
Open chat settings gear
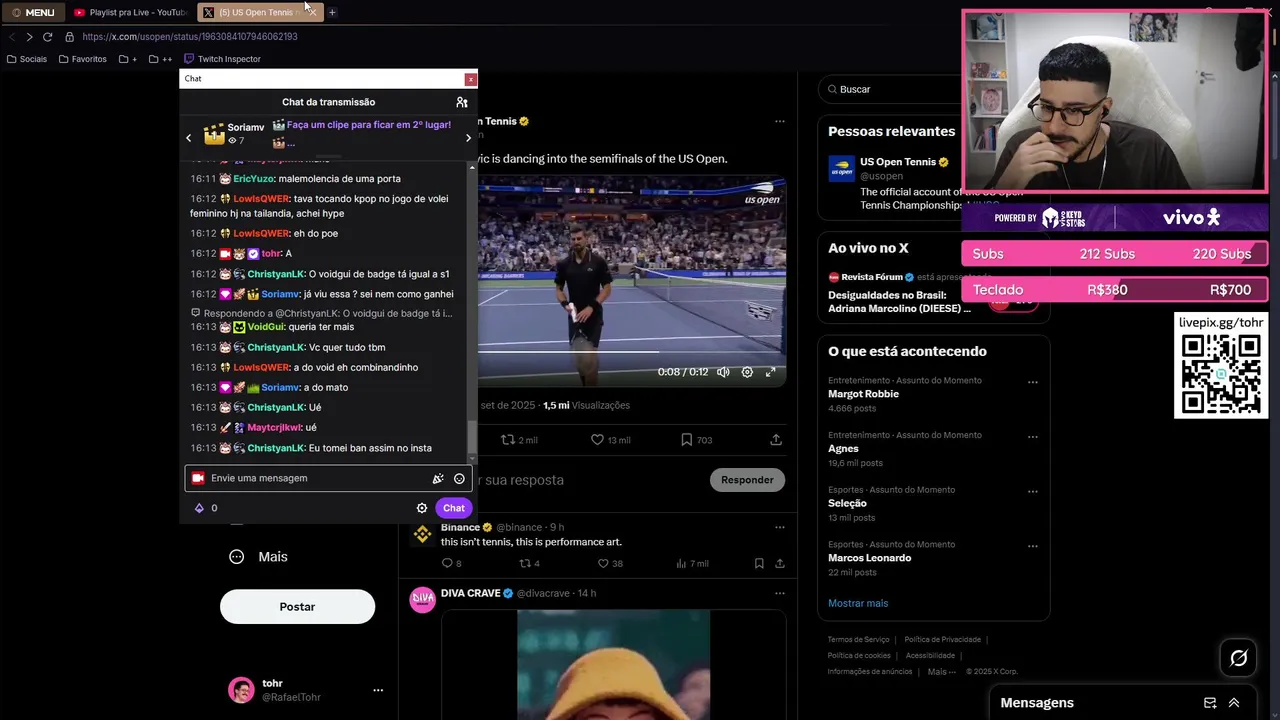tap(422, 508)
